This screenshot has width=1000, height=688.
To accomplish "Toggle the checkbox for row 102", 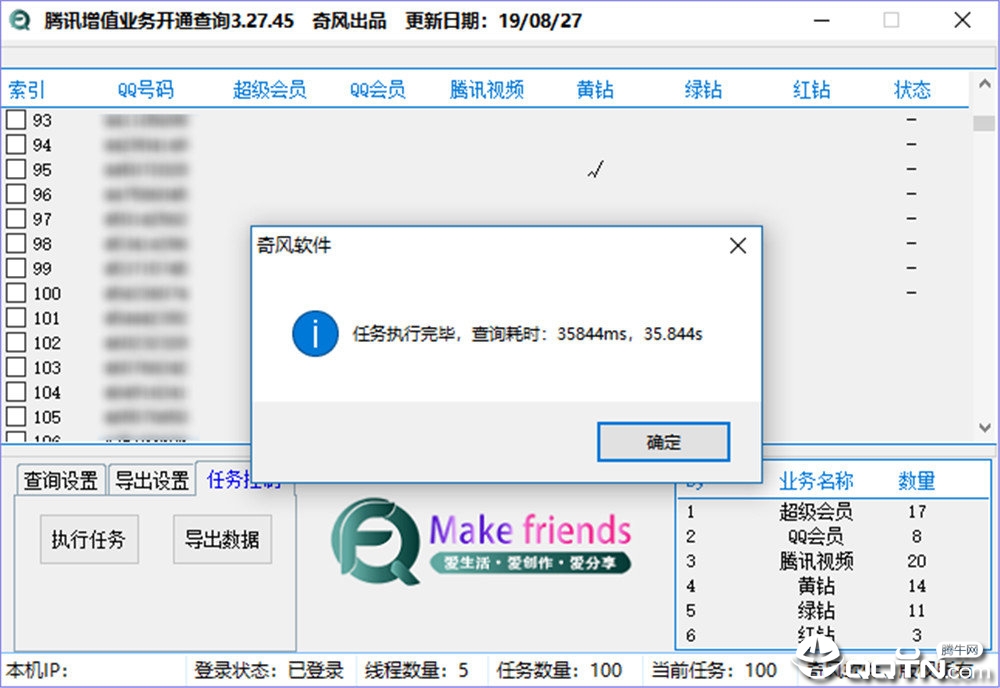I will pos(16,342).
